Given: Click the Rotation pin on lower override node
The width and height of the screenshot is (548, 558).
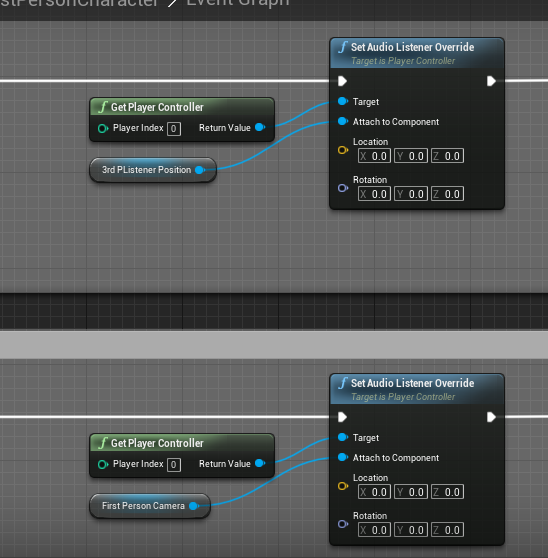Looking at the screenshot, I should (343, 524).
